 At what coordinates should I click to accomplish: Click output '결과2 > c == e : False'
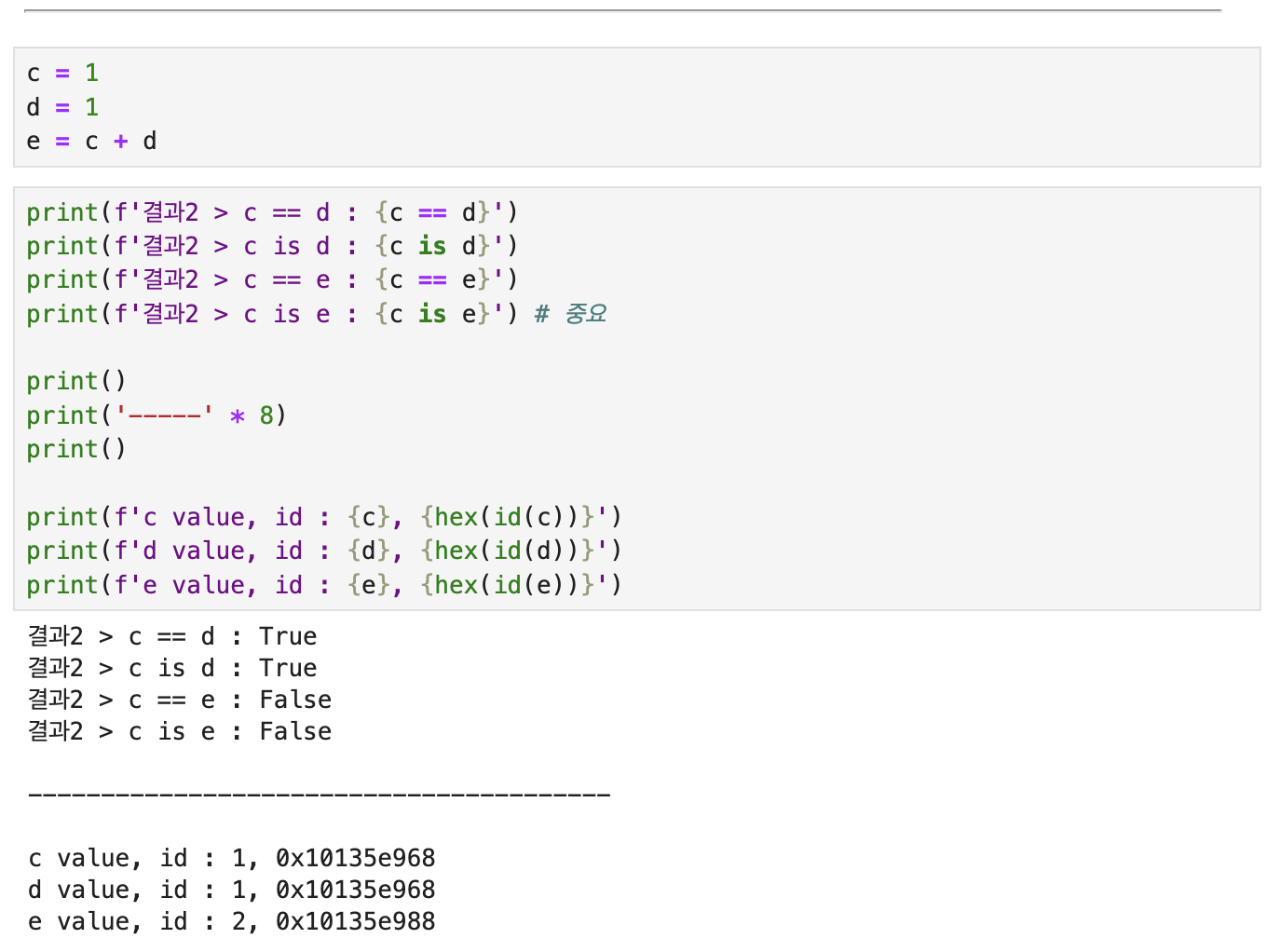[x=180, y=700]
